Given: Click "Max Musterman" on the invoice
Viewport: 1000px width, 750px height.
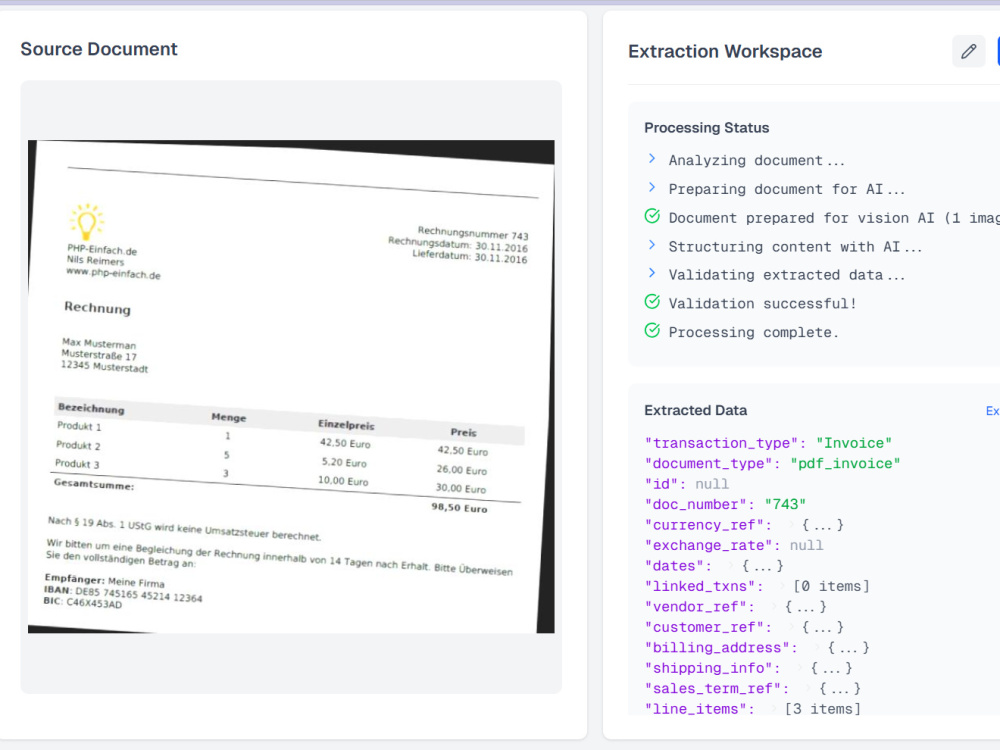Looking at the screenshot, I should click(99, 343).
